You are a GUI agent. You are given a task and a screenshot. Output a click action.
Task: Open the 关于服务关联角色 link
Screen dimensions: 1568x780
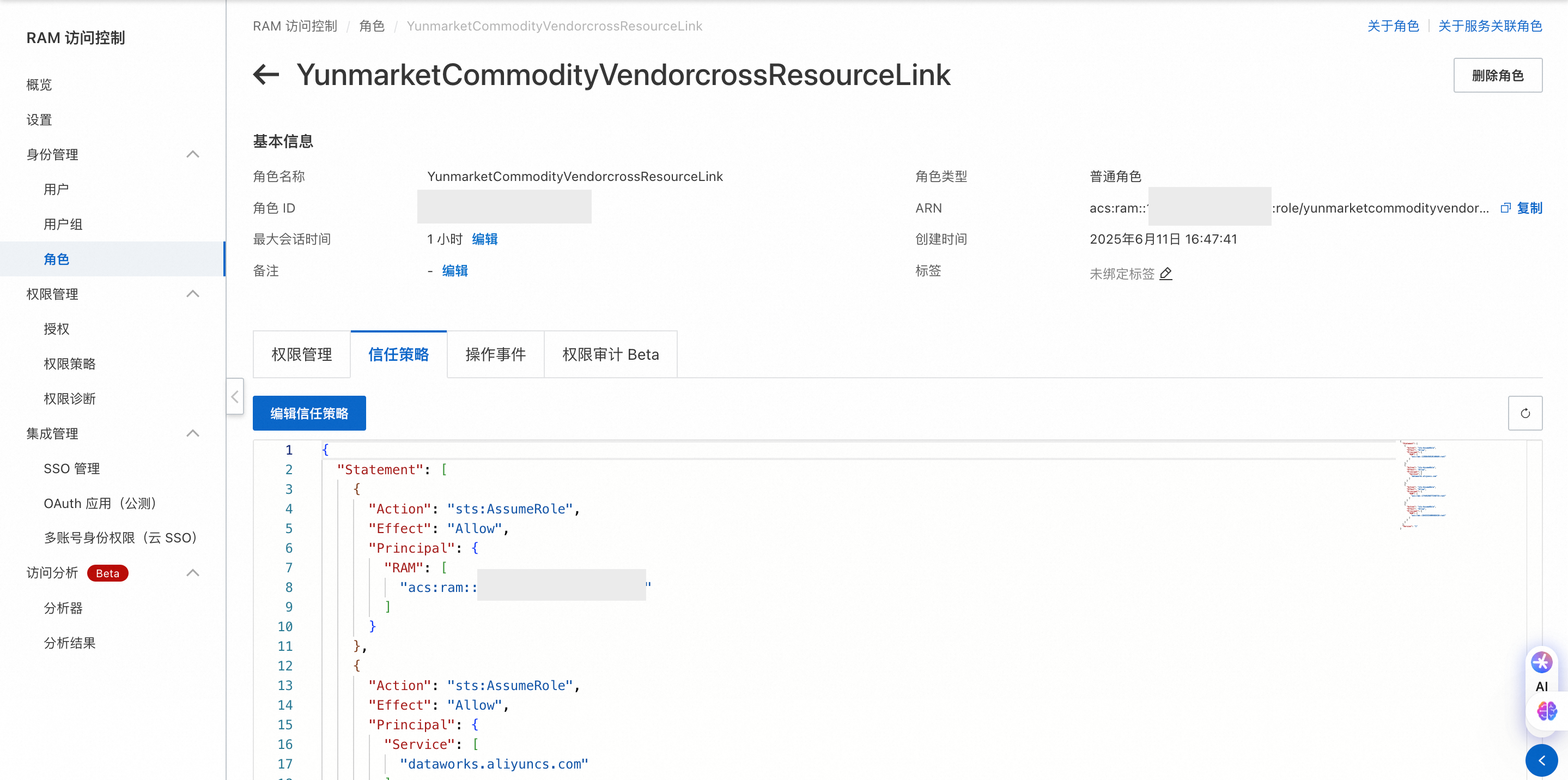coord(1490,26)
